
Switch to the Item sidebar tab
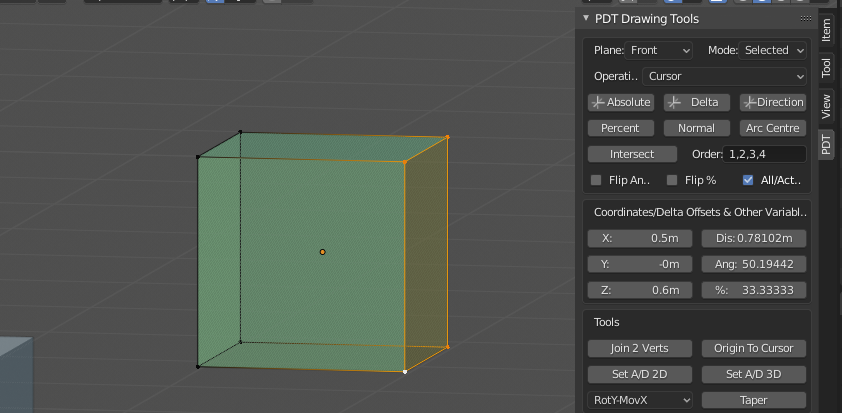tap(826, 30)
